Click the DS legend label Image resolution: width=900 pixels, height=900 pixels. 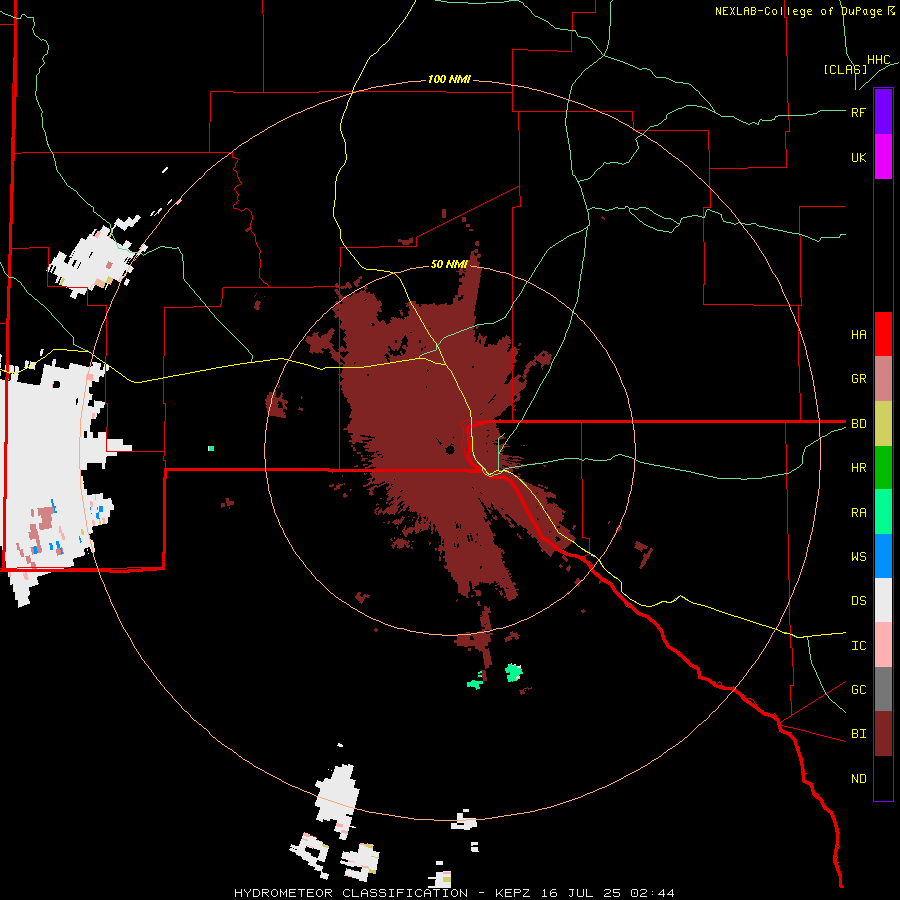click(858, 601)
